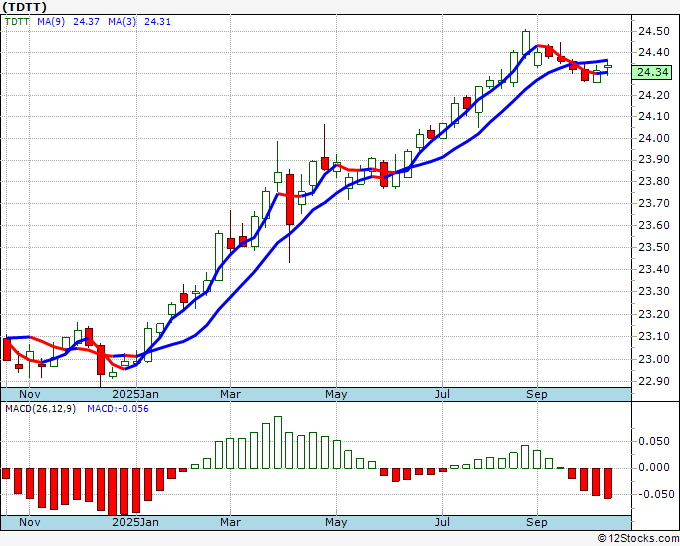Click the 24.10 price axis label
Viewport: 680px width, 546px height.
(654, 116)
